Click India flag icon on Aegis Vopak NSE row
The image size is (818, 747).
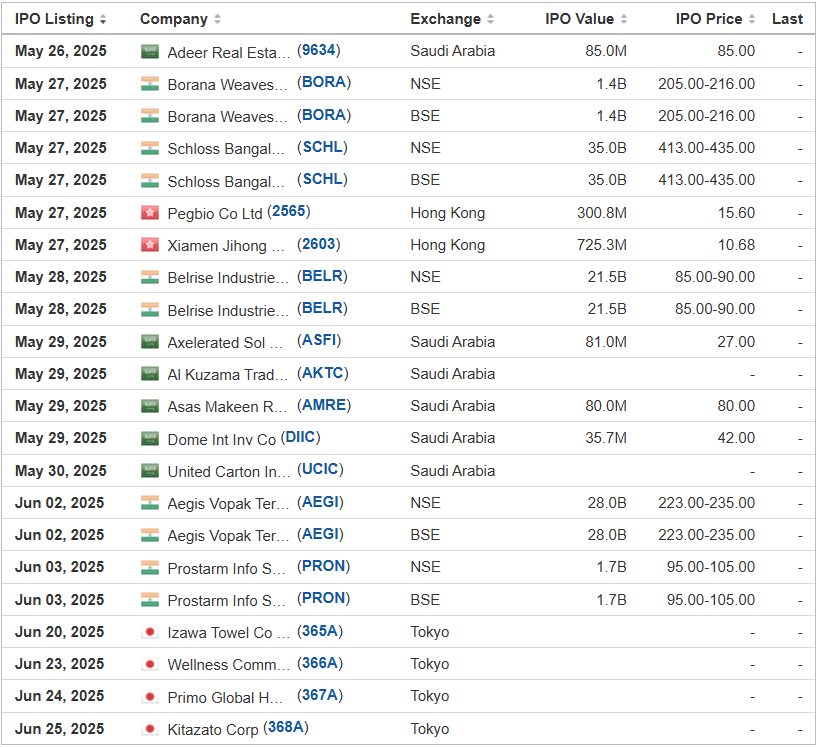click(x=150, y=503)
